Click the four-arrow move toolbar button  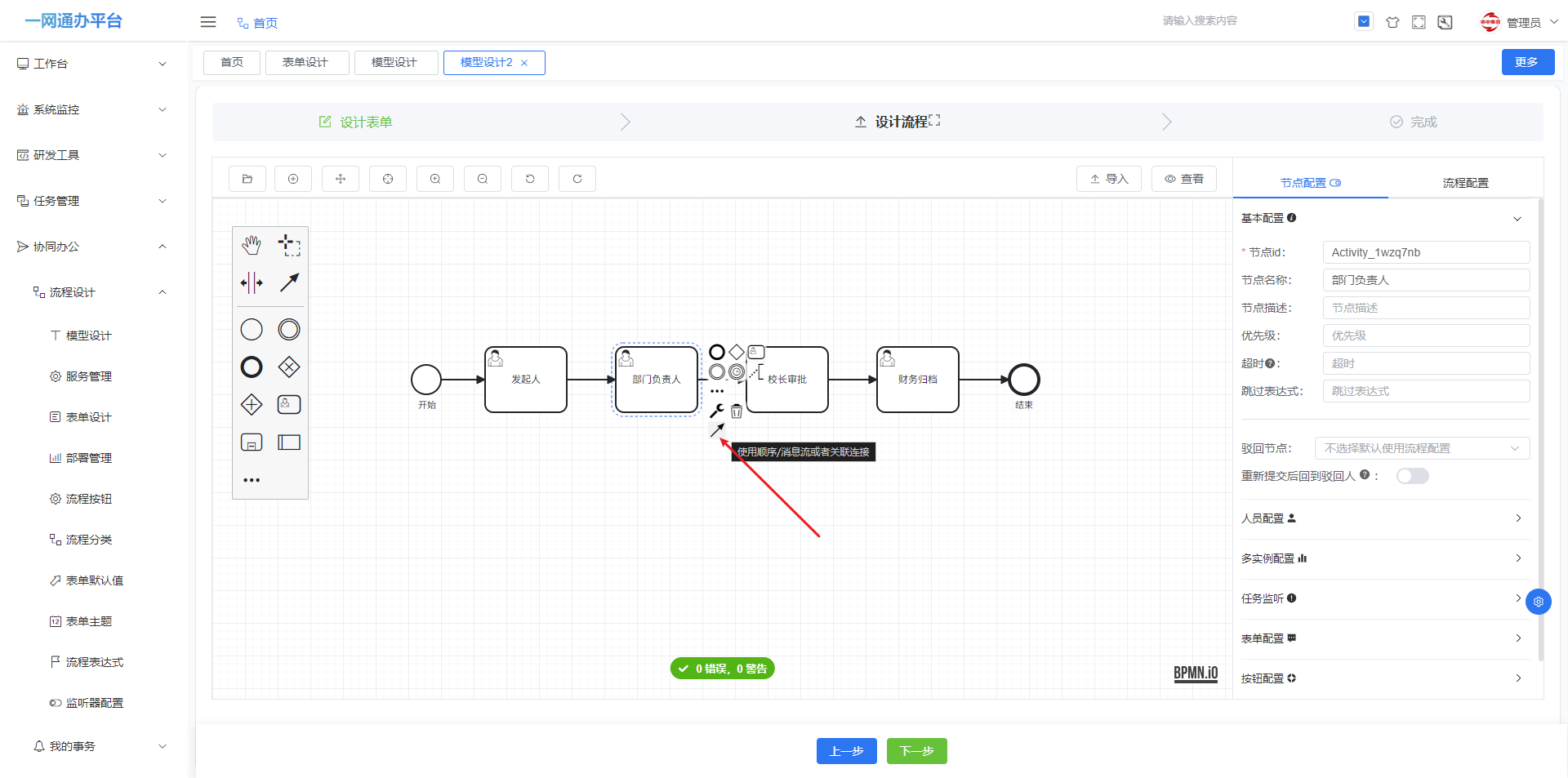(x=341, y=179)
